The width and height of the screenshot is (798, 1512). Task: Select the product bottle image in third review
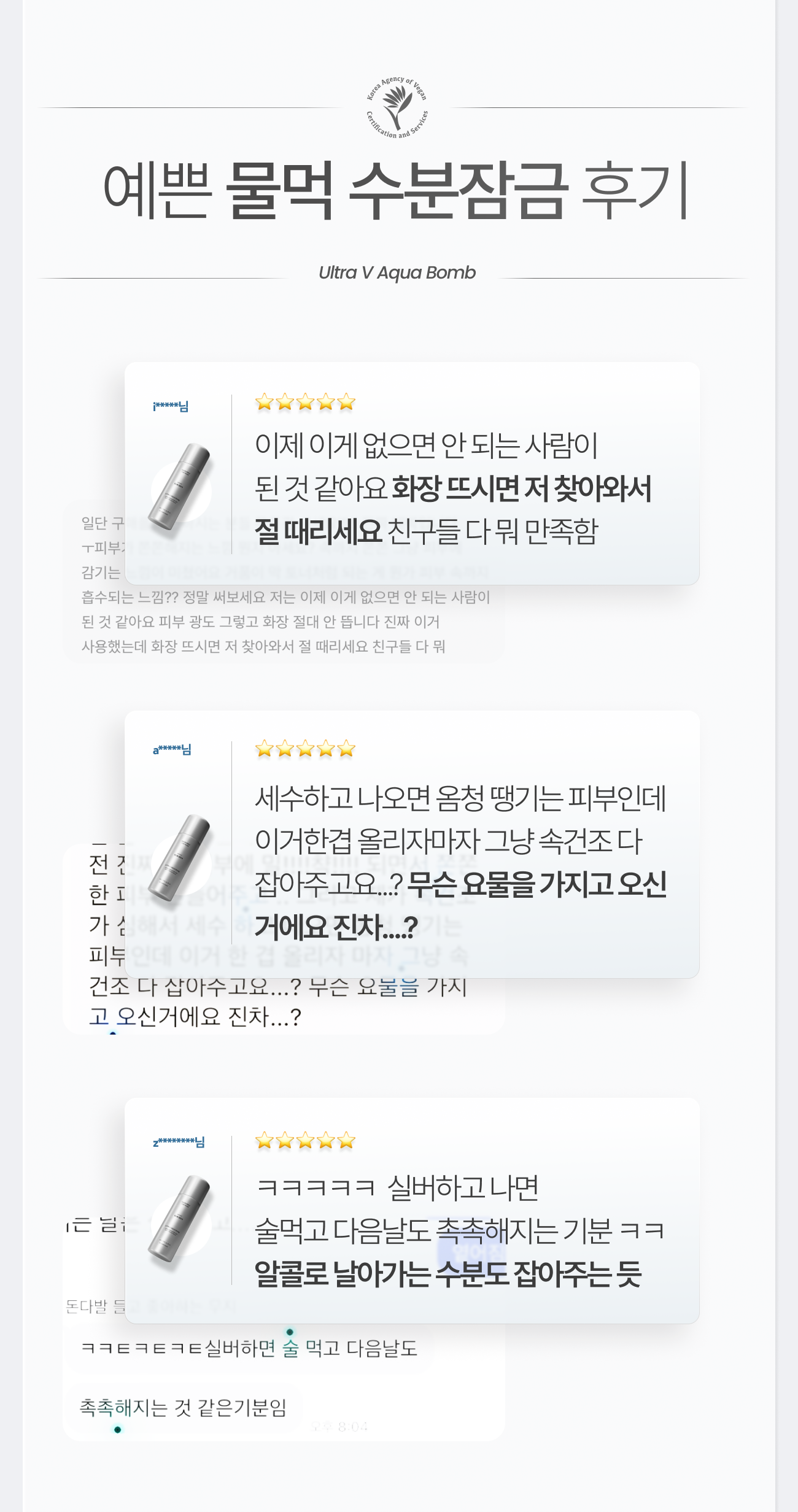(x=180, y=1218)
